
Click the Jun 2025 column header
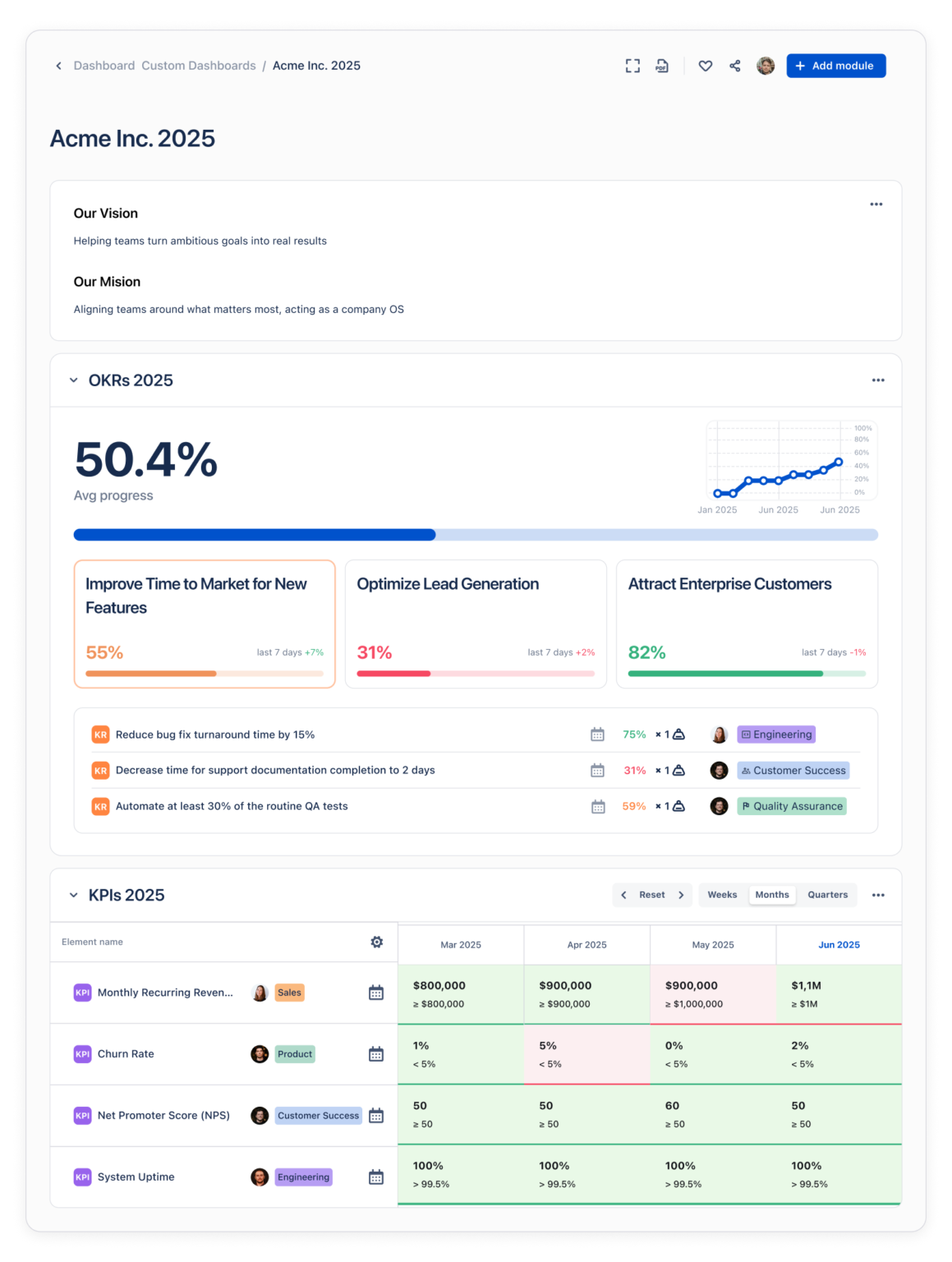[x=839, y=945]
